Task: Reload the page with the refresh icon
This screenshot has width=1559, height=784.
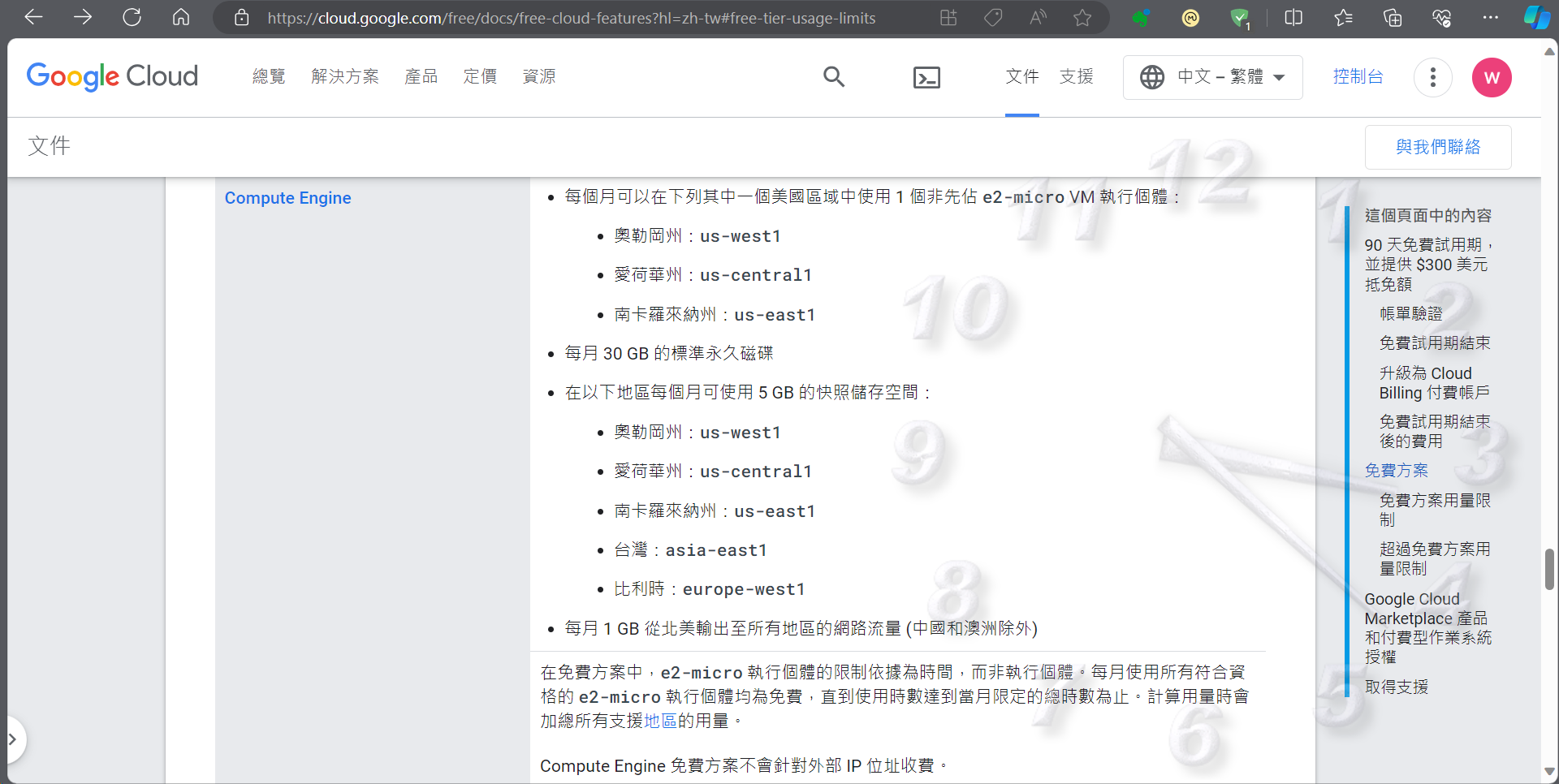Action: click(132, 17)
